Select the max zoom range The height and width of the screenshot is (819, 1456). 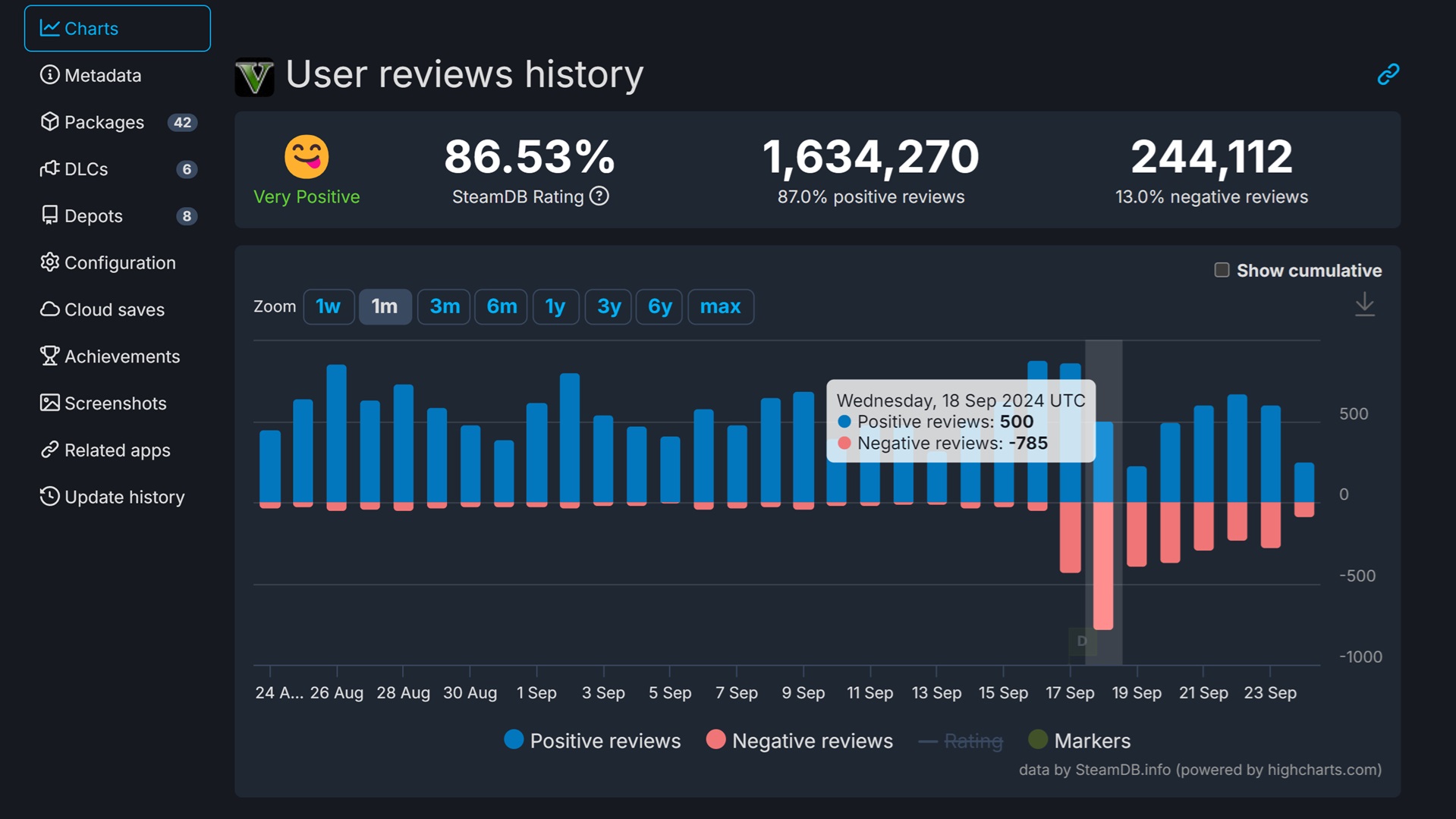coord(719,306)
